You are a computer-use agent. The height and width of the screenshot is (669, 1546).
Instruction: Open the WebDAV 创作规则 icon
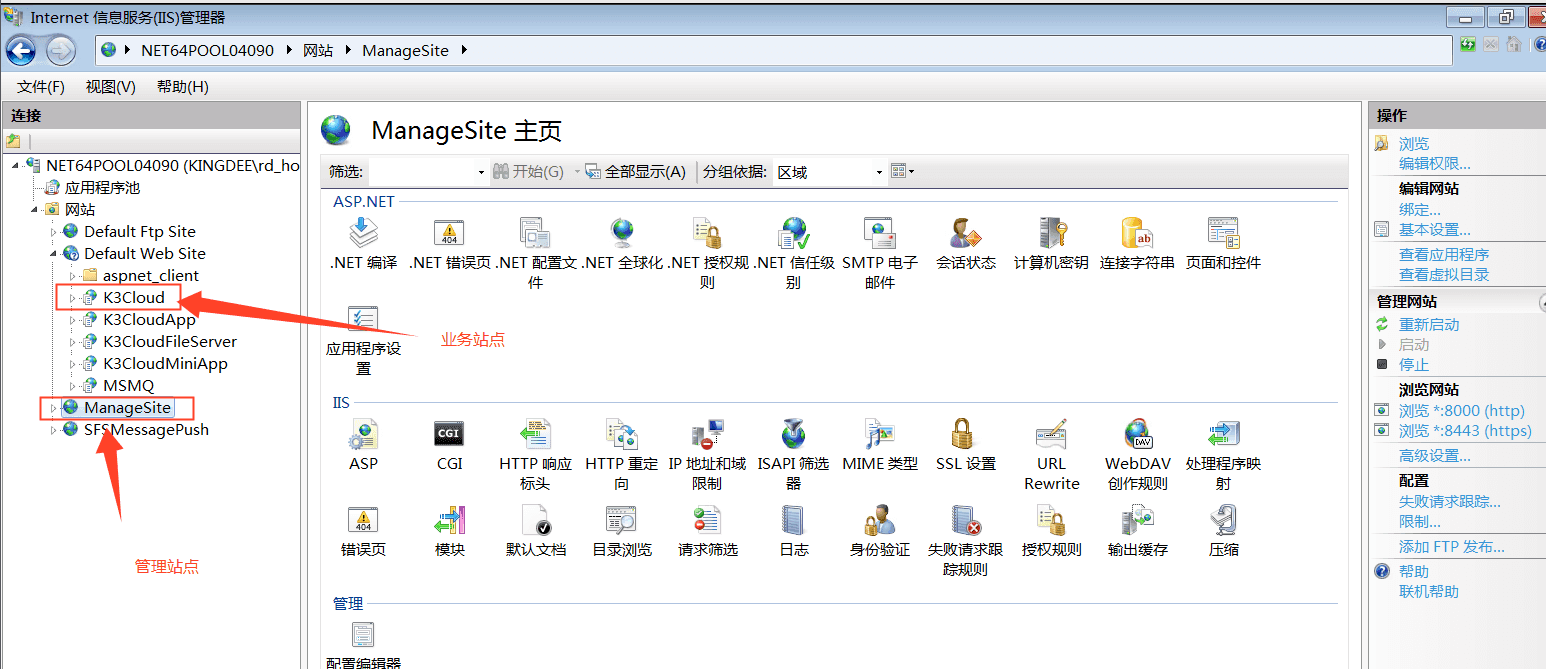click(x=1137, y=434)
